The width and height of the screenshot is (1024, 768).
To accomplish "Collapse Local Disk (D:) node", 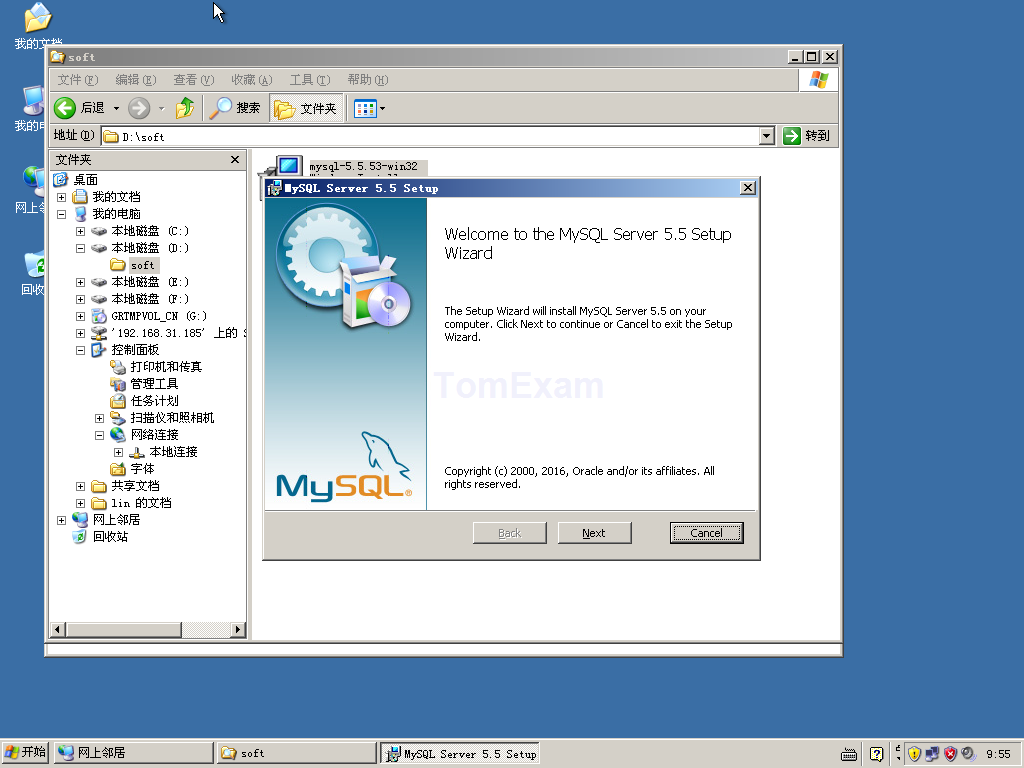I will tap(80, 248).
